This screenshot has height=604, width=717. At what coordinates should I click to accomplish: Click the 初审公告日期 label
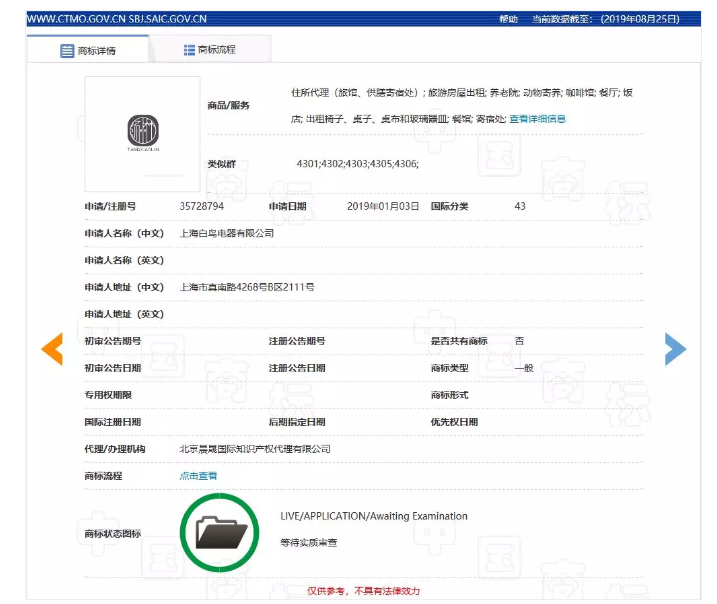[112, 368]
